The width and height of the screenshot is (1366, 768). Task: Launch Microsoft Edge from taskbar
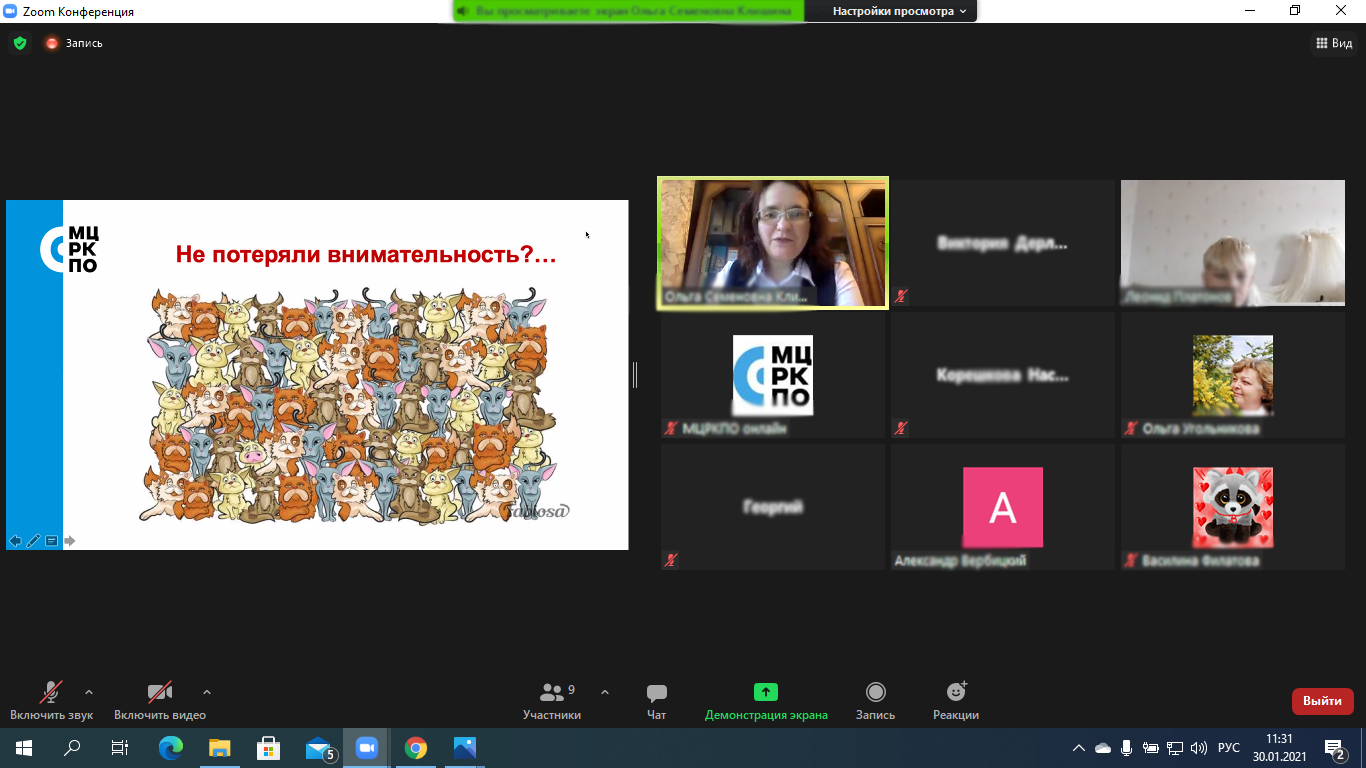pyautogui.click(x=171, y=747)
